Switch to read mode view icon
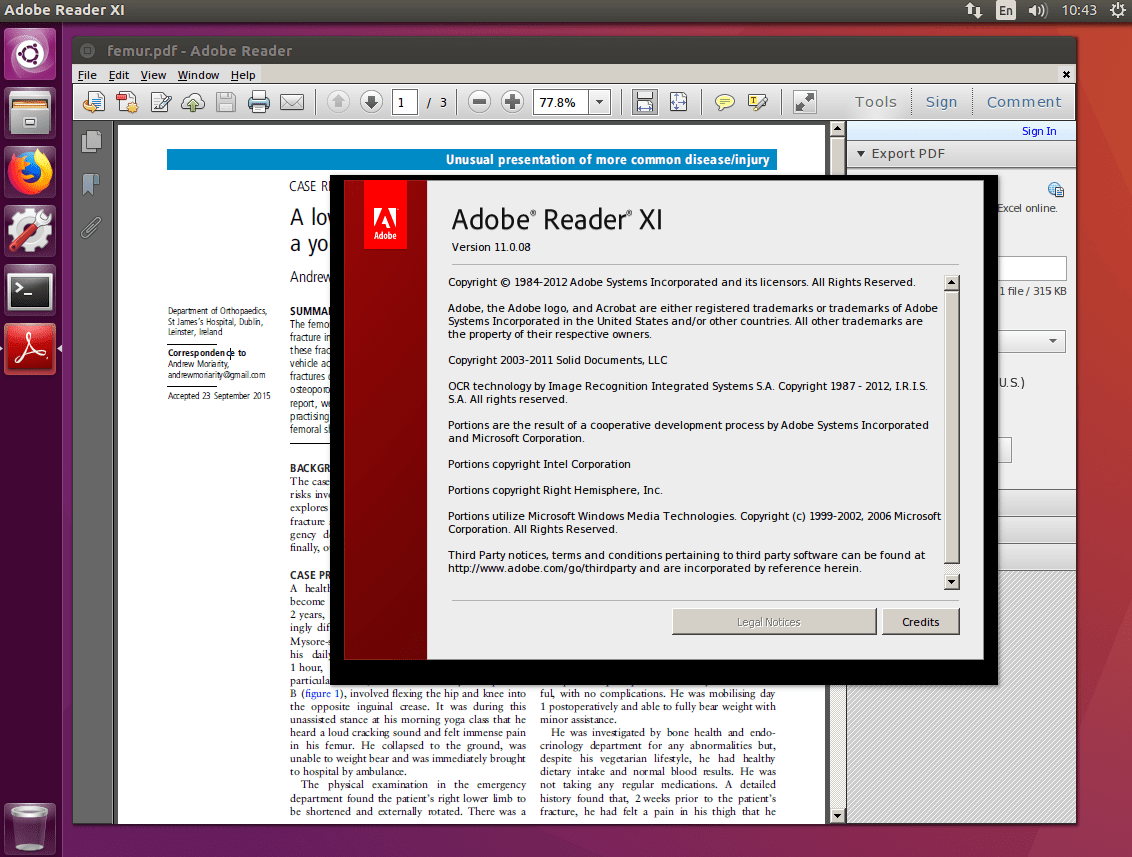The width and height of the screenshot is (1132, 857). [804, 102]
